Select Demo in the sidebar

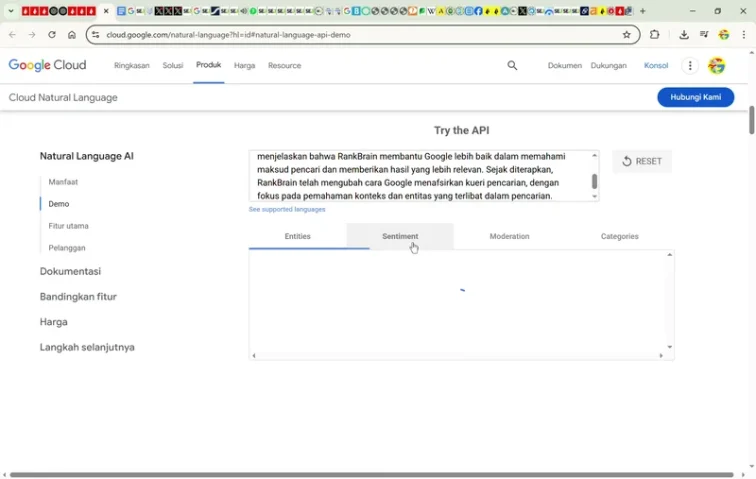(x=59, y=204)
